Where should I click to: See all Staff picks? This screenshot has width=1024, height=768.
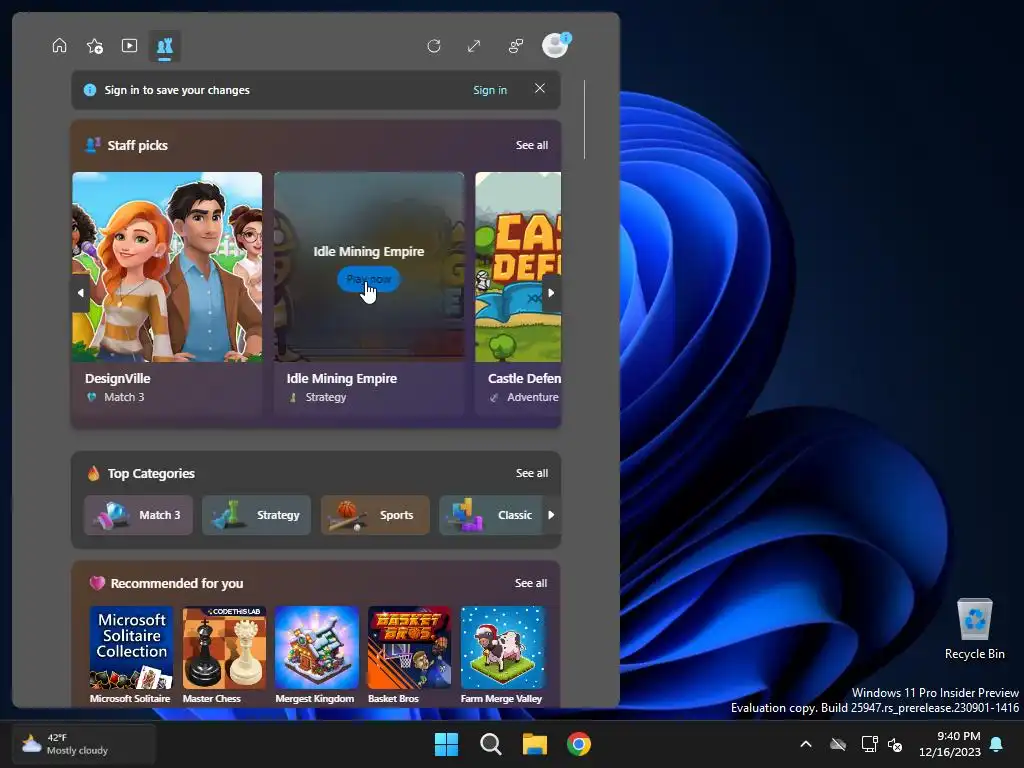(532, 145)
